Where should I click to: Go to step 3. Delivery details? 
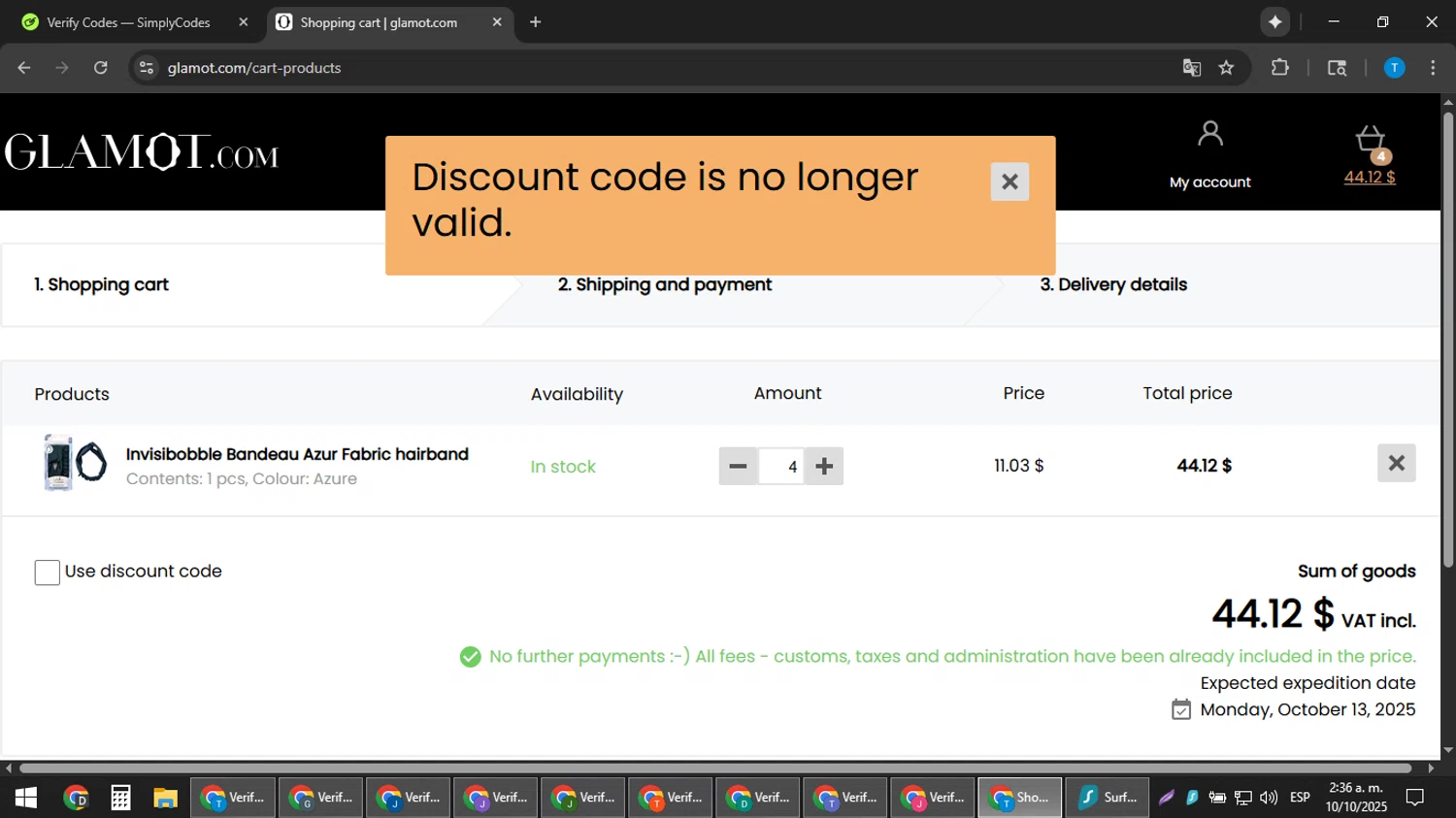pos(1113,284)
